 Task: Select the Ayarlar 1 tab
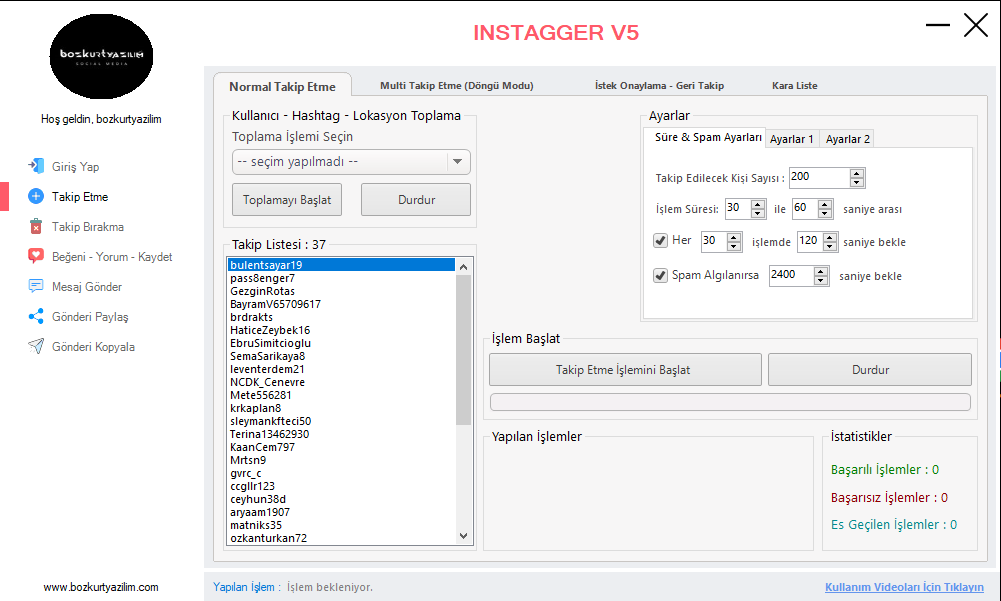coord(792,139)
